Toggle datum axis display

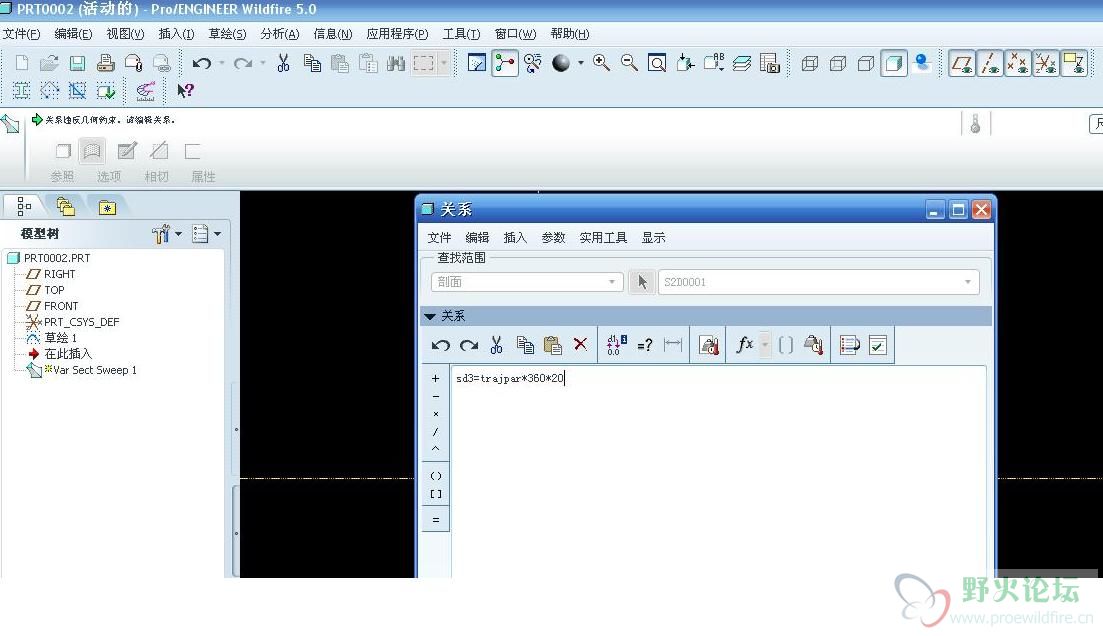click(x=990, y=63)
